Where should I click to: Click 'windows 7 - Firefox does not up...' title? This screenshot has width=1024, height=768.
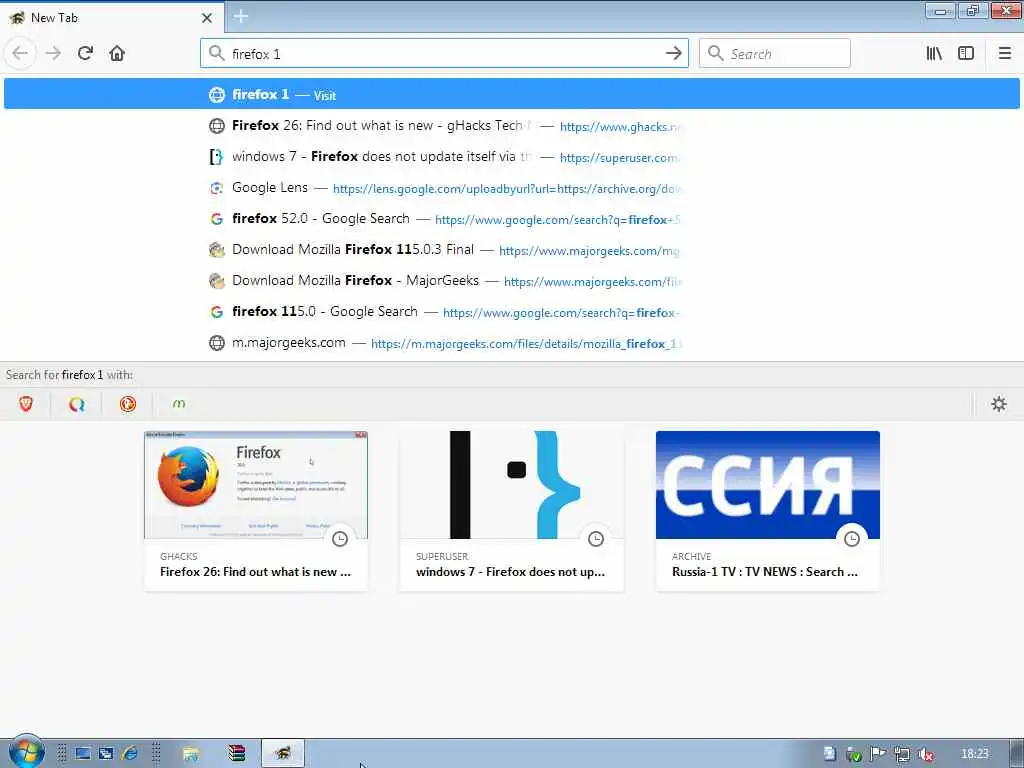pyautogui.click(x=511, y=572)
